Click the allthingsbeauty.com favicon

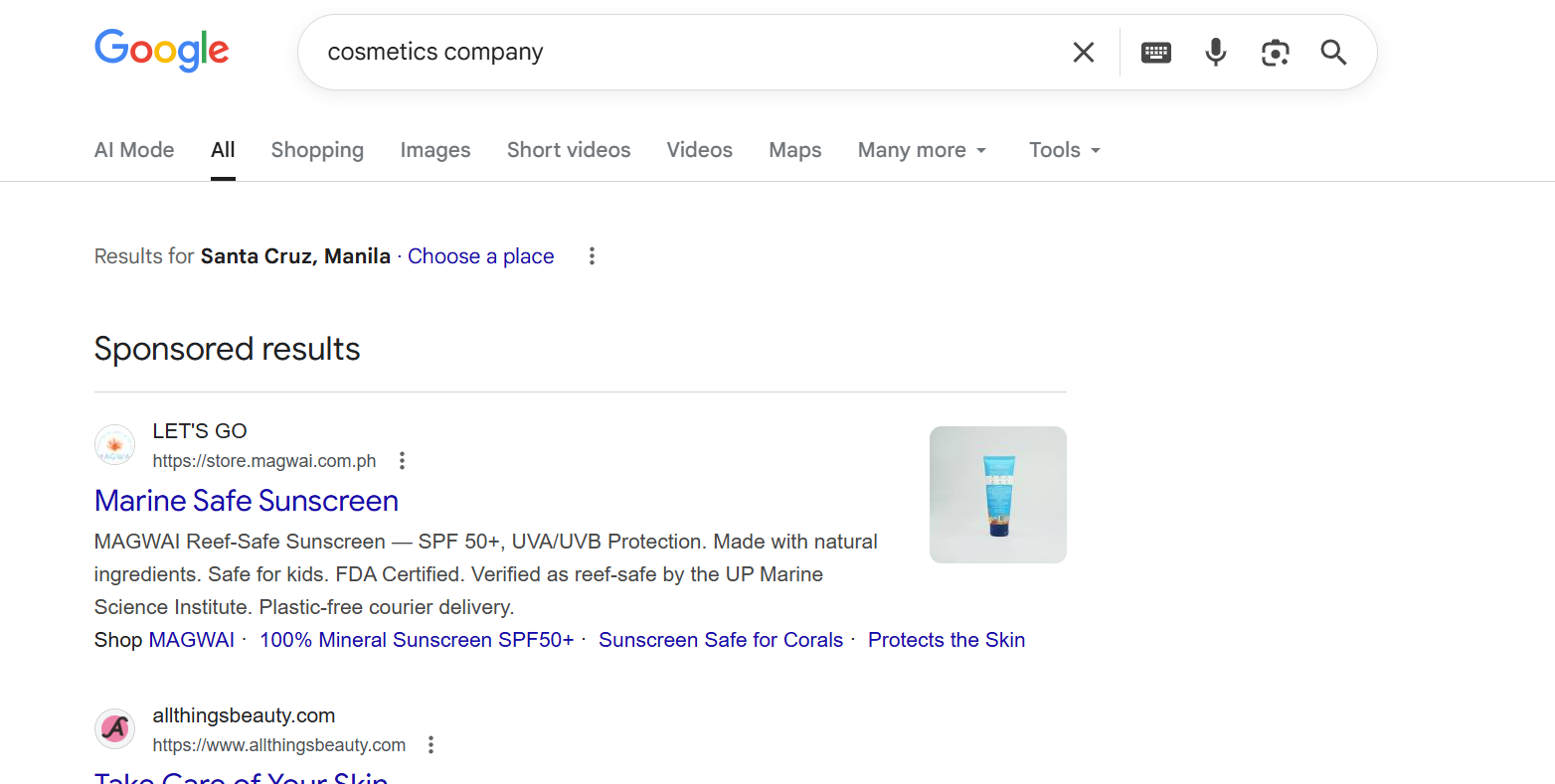115,729
